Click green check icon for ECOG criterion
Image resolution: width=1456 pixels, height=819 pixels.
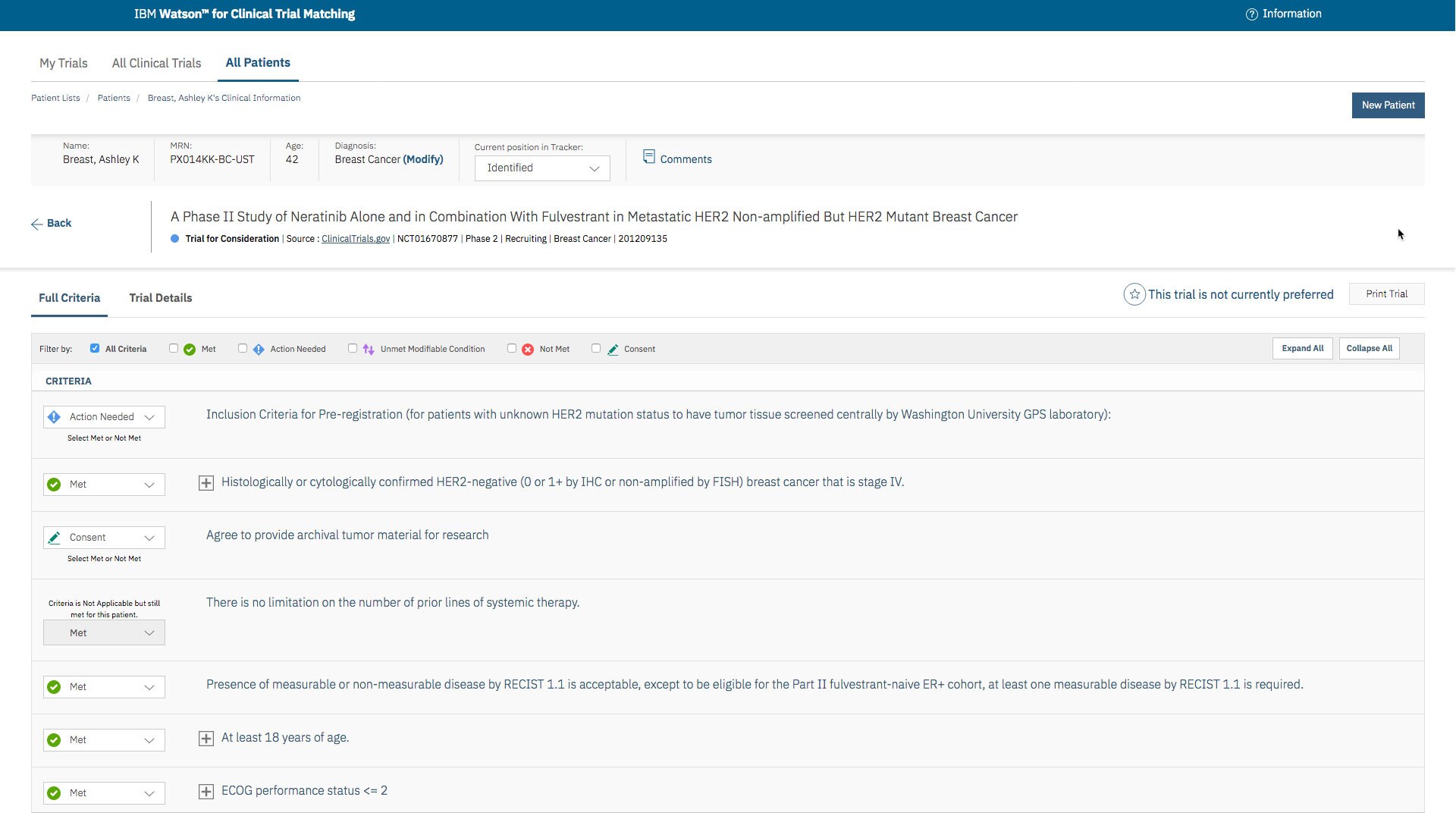pos(54,793)
